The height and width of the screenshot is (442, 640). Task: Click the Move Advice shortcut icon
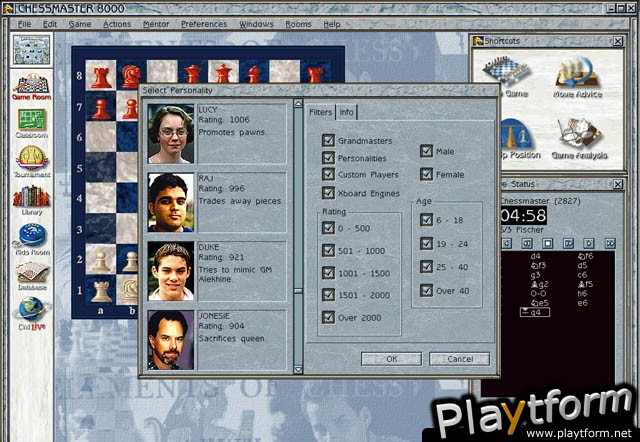577,78
